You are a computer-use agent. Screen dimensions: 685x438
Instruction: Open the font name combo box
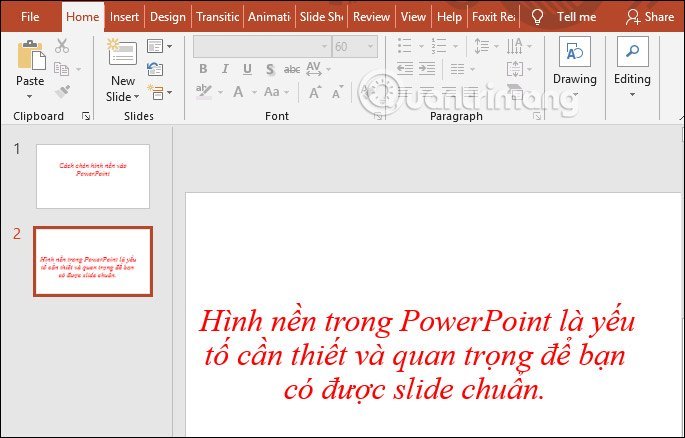(x=262, y=46)
